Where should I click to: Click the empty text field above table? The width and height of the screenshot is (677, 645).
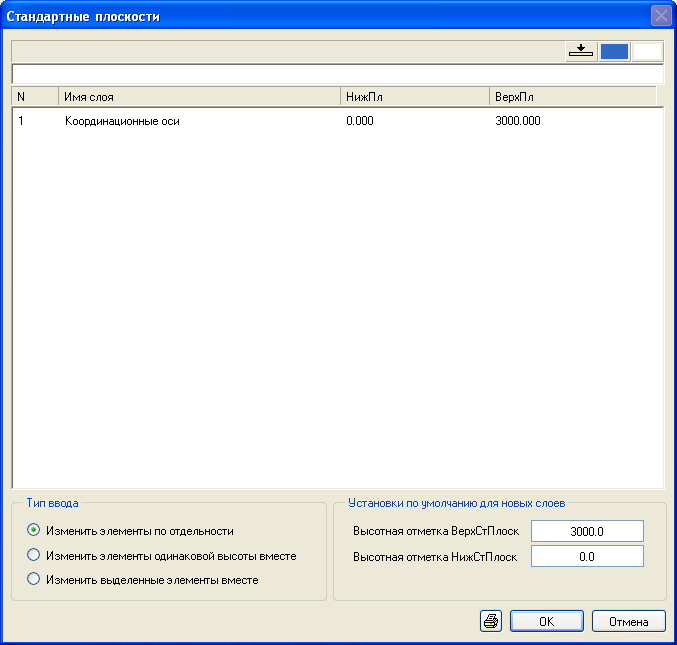(x=338, y=74)
